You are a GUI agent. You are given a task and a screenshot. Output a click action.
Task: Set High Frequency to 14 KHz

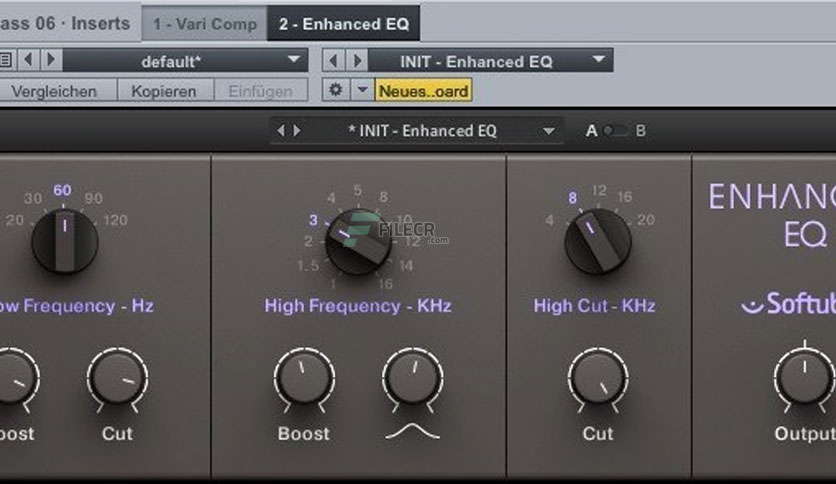(x=406, y=265)
